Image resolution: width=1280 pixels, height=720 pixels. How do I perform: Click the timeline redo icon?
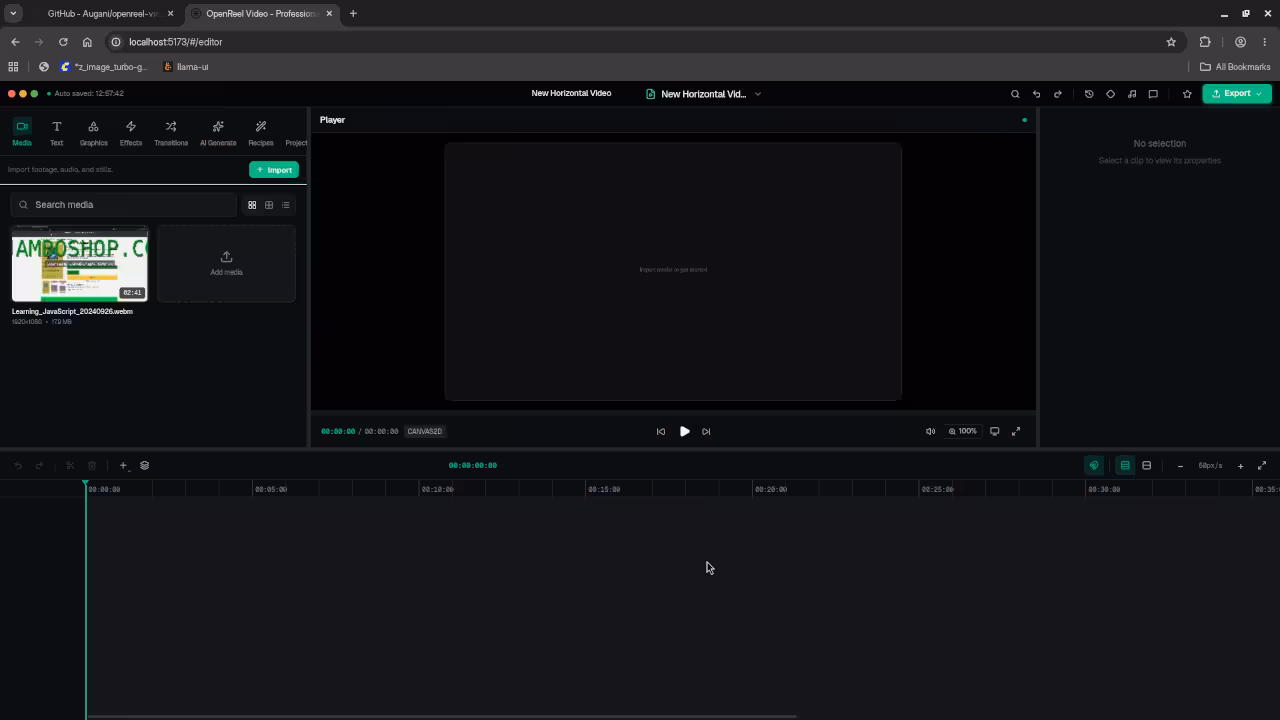pos(39,466)
